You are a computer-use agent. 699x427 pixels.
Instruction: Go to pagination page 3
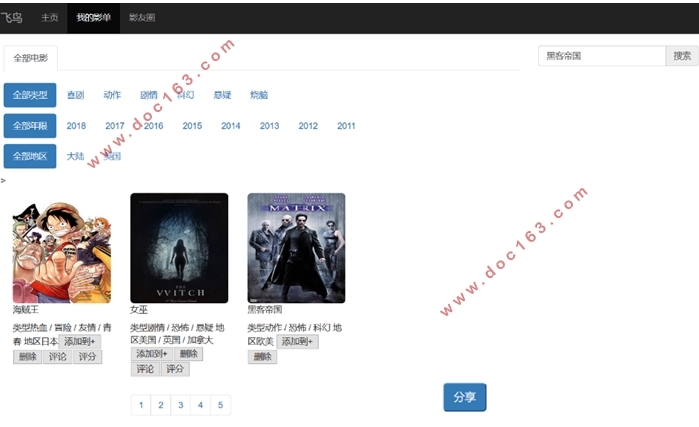click(x=181, y=405)
